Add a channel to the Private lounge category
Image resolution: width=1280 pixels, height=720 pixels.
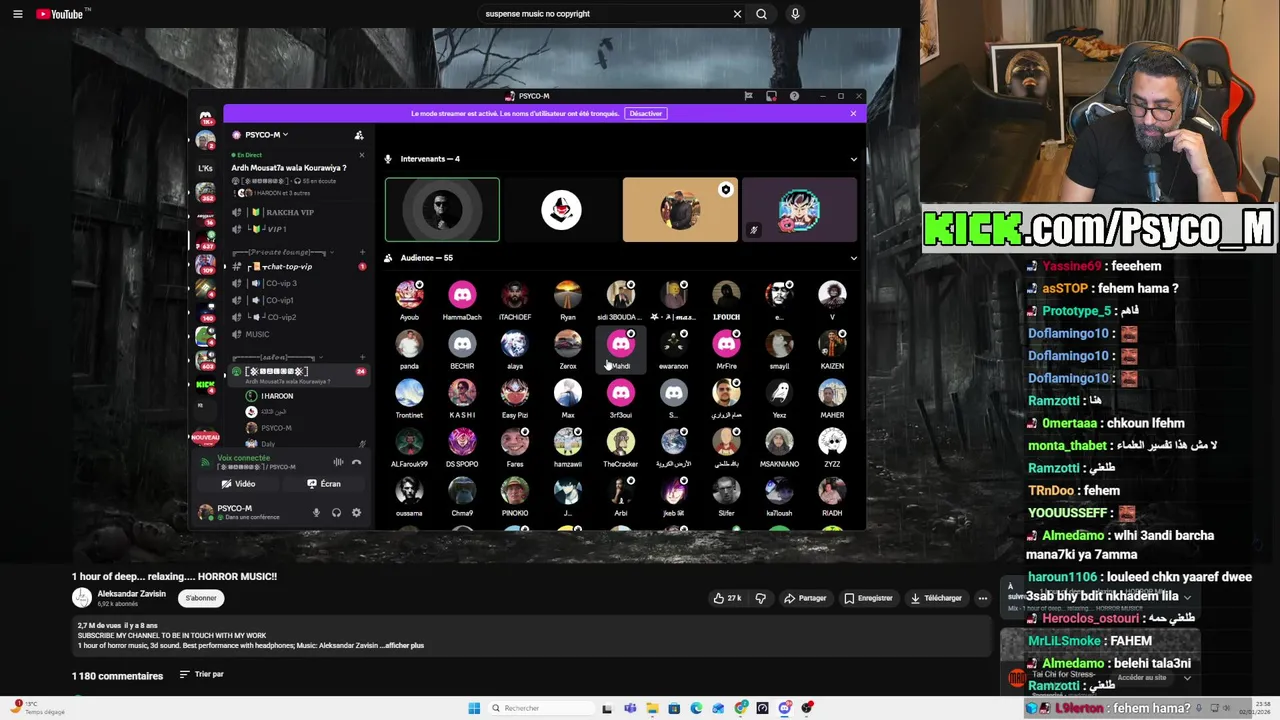tap(360, 252)
